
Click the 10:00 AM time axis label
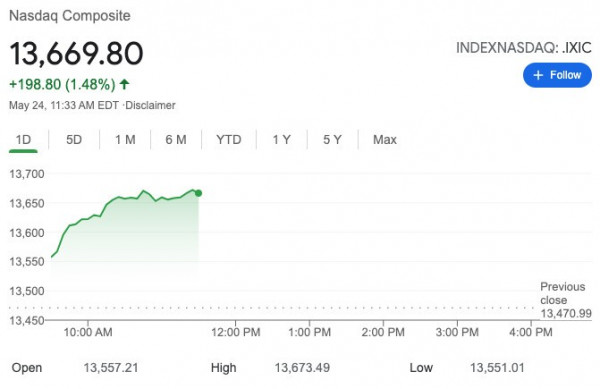[88, 332]
